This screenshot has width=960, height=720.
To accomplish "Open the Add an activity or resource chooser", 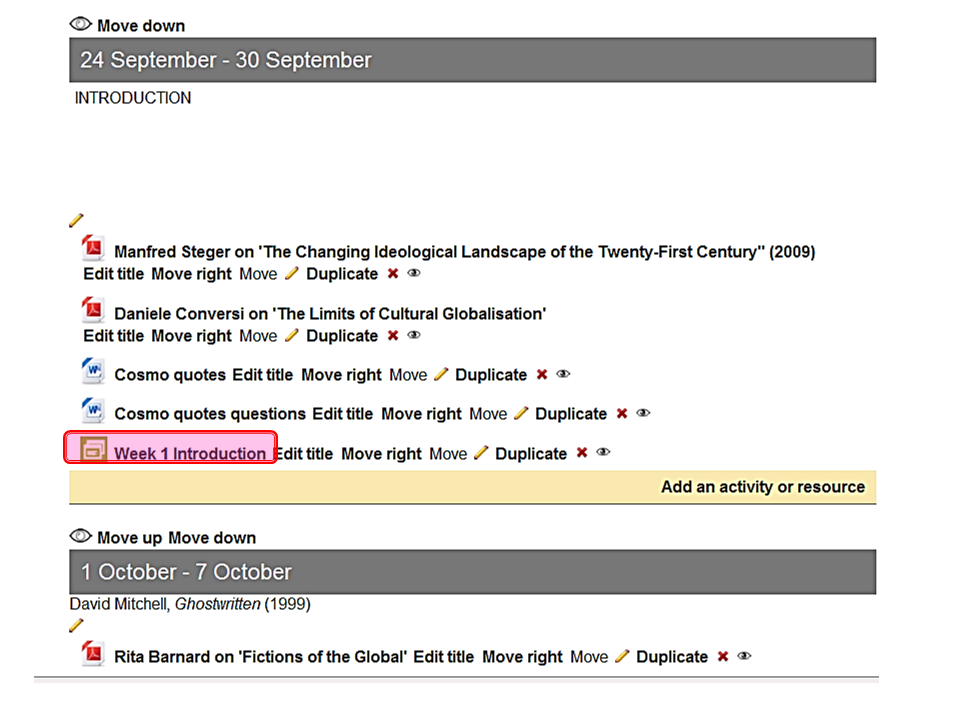I will pyautogui.click(x=762, y=487).
